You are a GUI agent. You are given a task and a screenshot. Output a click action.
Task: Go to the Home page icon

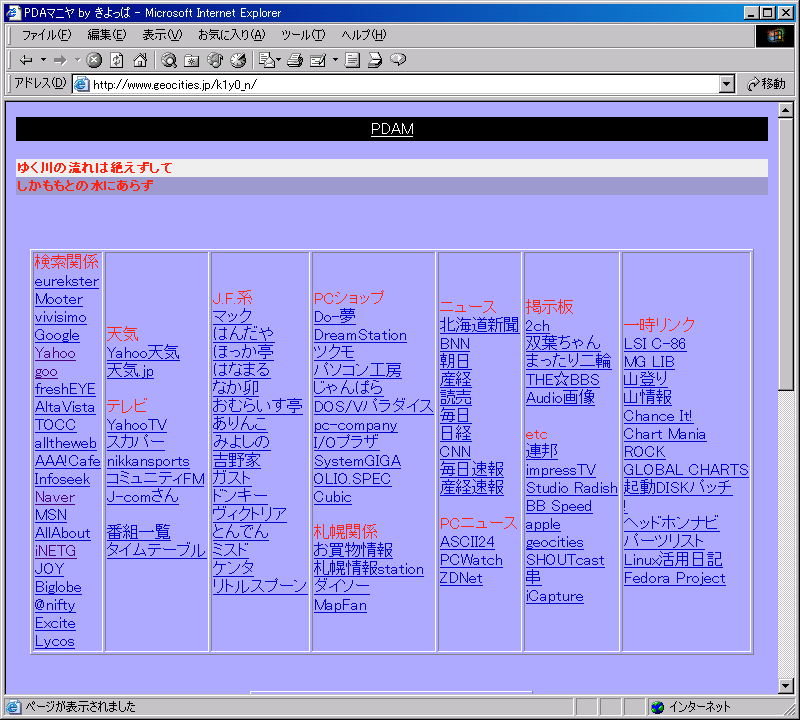(140, 60)
